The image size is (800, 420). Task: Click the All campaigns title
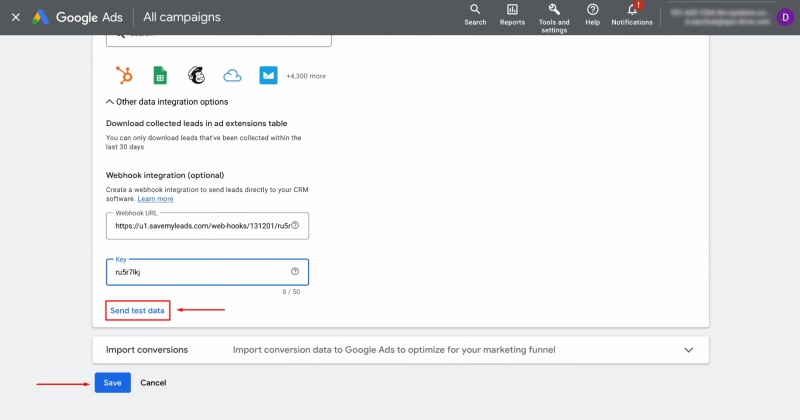182,17
